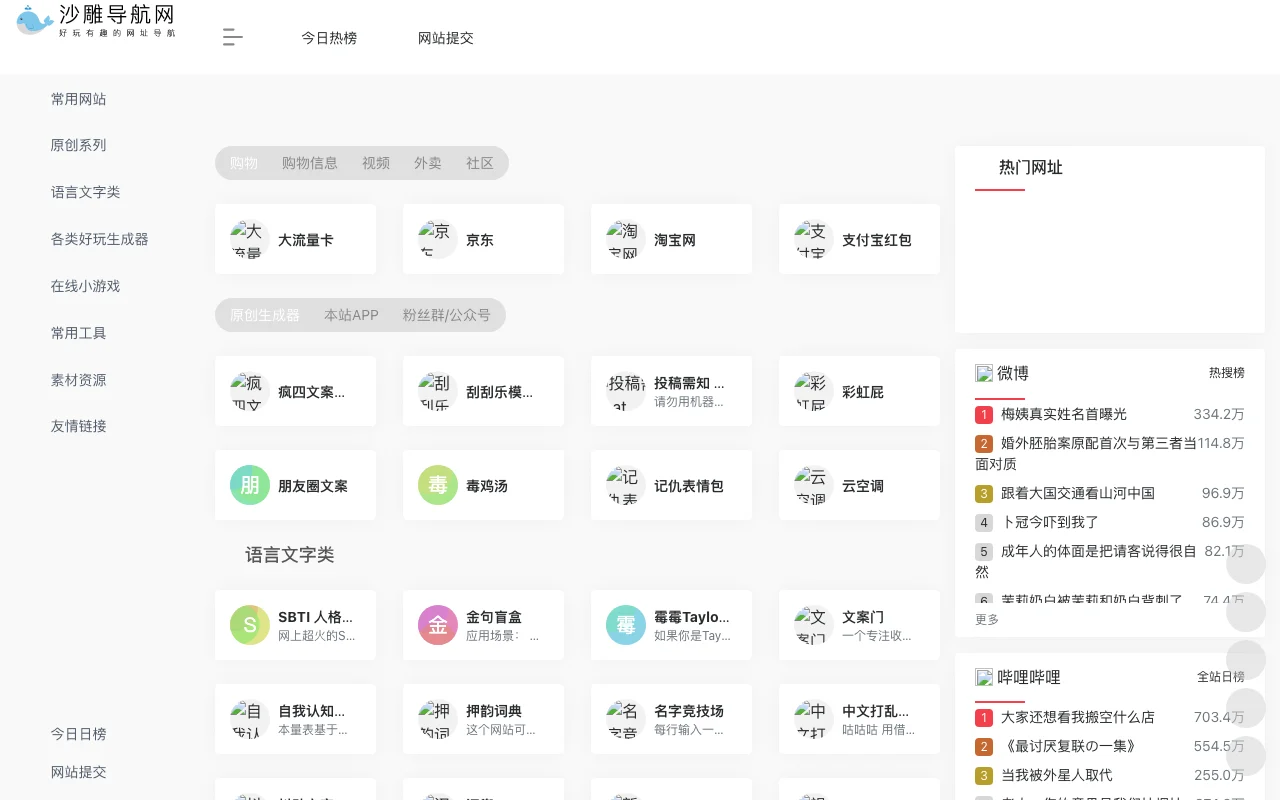1280x800 pixels.
Task: Open 当我被外星人取代 video item
Action: (x=1057, y=775)
